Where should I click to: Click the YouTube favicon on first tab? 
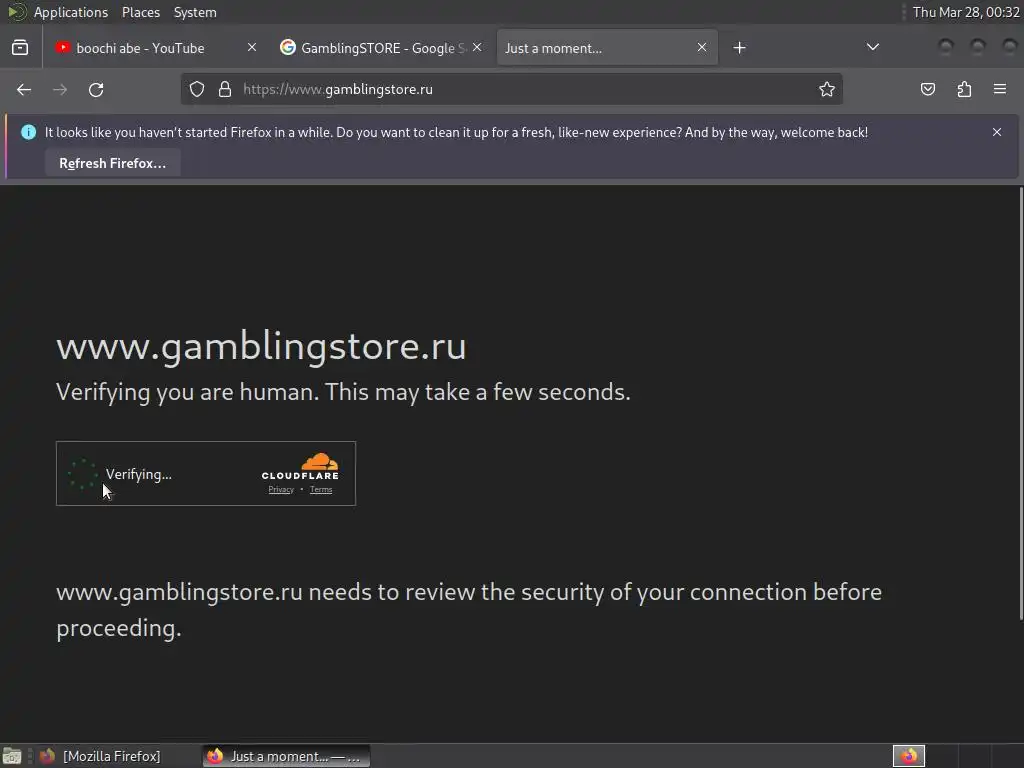click(x=63, y=48)
